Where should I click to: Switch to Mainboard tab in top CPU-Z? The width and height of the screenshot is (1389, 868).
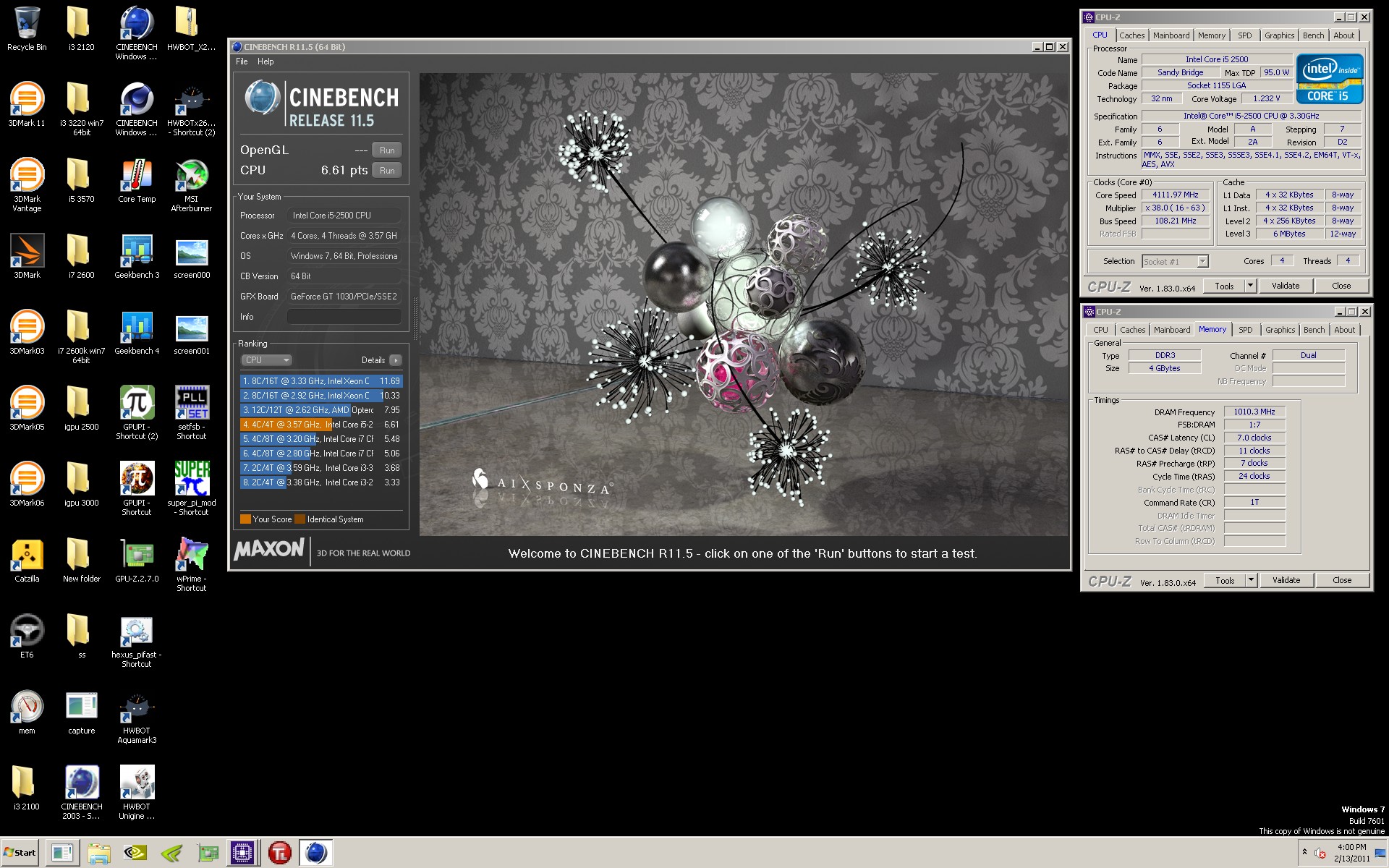1171,35
